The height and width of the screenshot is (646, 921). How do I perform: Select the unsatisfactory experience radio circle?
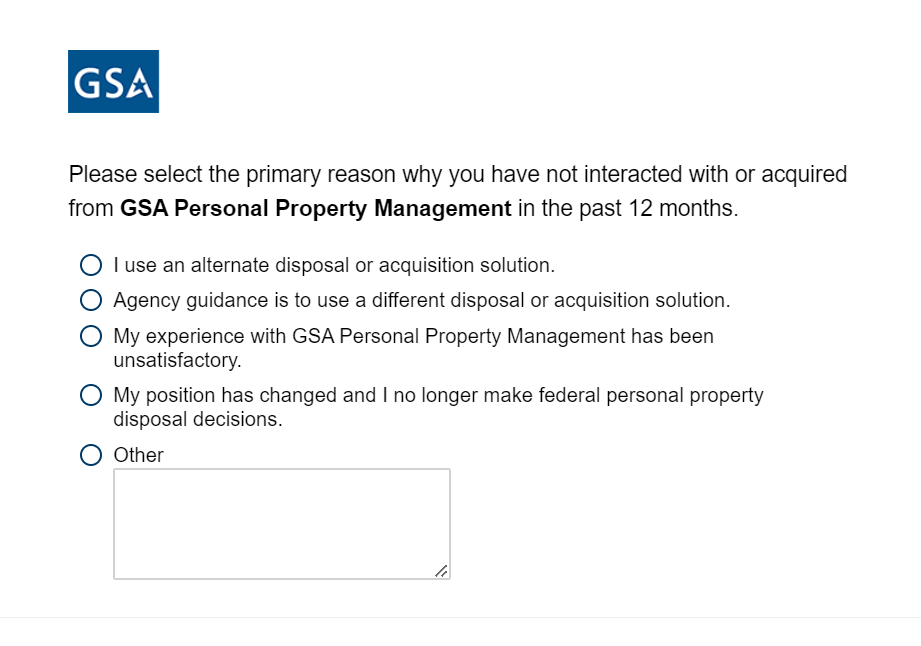(x=91, y=337)
